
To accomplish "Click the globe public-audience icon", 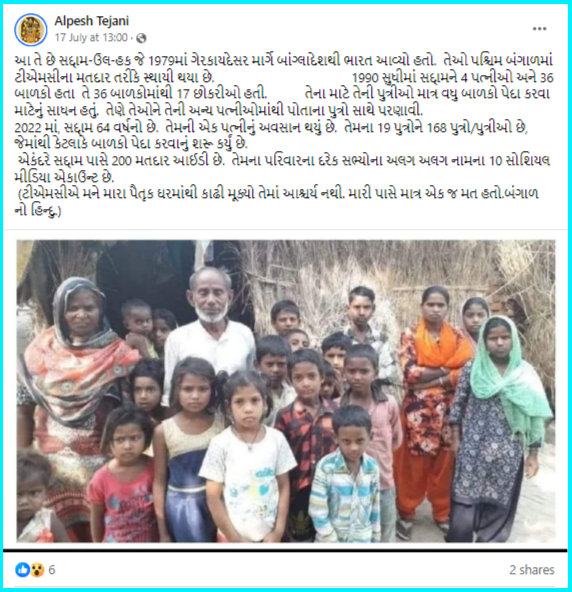I will pyautogui.click(x=141, y=38).
